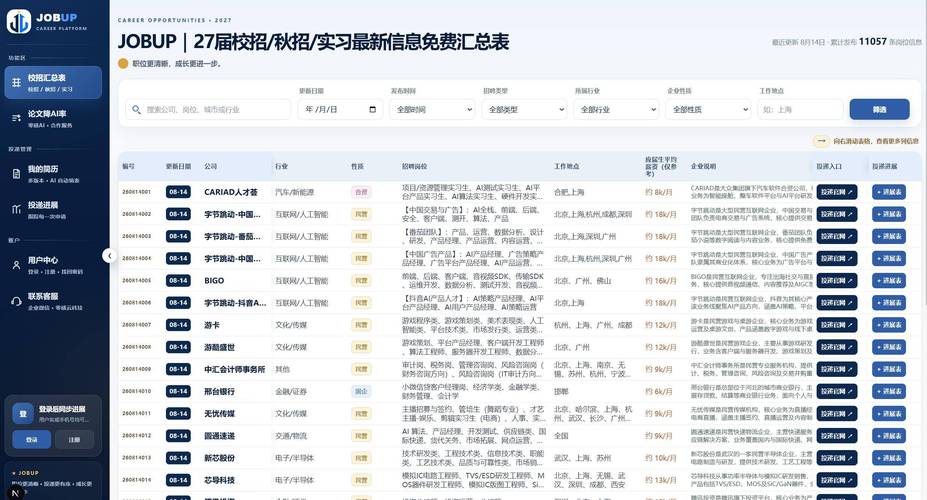Click the 国企 tag in 邢台银行 row
927x500 pixels.
[361, 391]
